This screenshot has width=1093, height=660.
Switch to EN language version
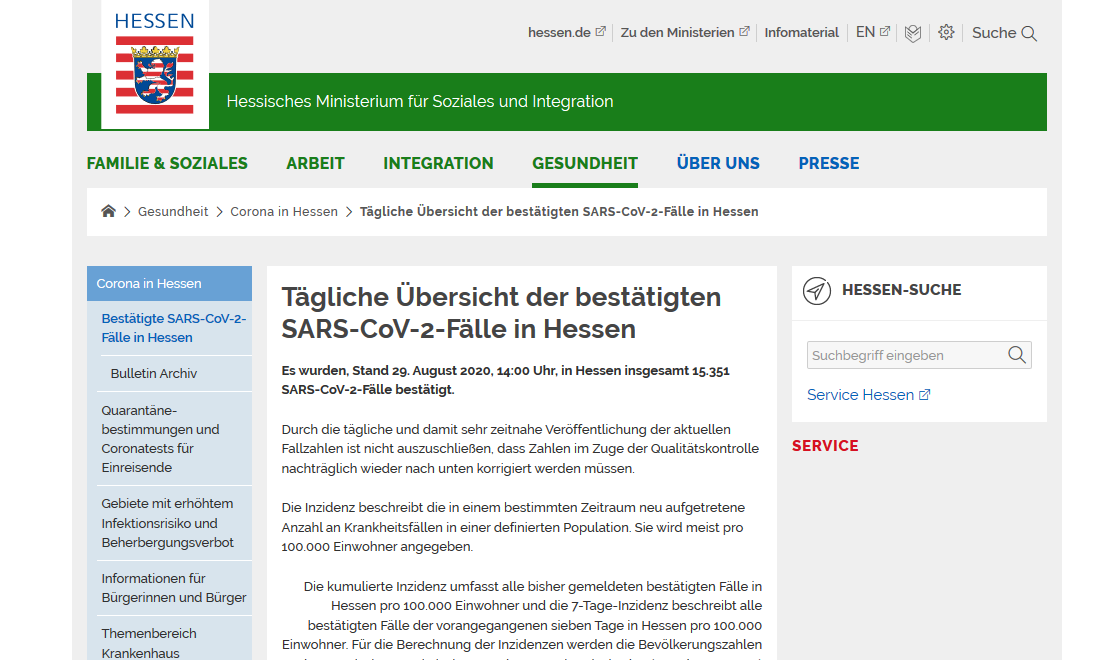pos(873,32)
